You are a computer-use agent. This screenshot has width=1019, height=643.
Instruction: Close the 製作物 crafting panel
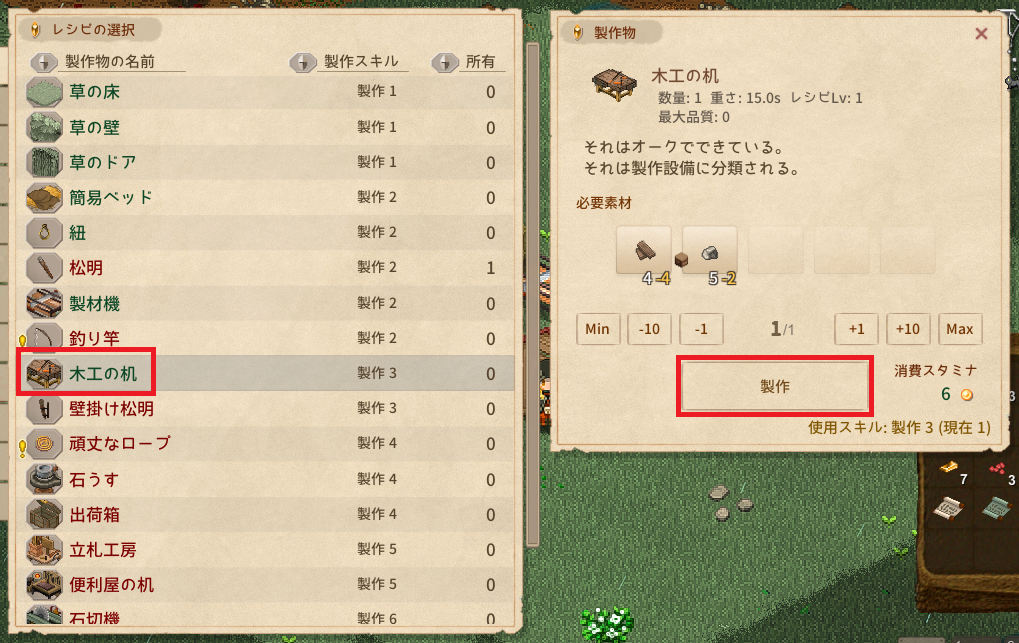(x=981, y=34)
